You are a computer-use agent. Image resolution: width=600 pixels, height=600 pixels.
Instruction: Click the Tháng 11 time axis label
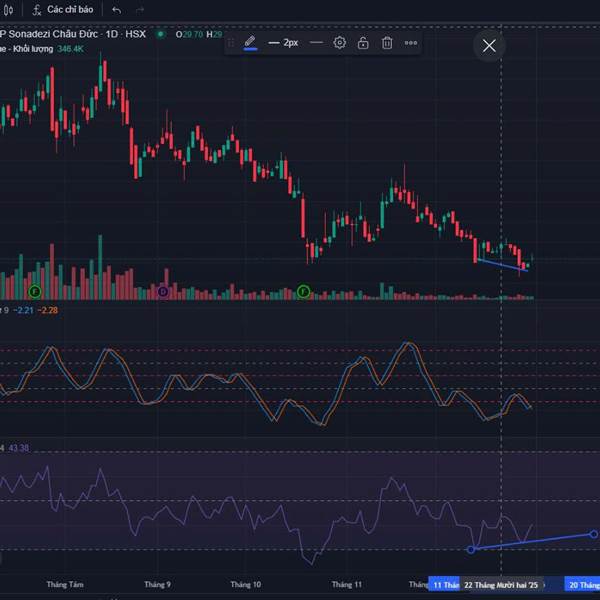tap(346, 584)
